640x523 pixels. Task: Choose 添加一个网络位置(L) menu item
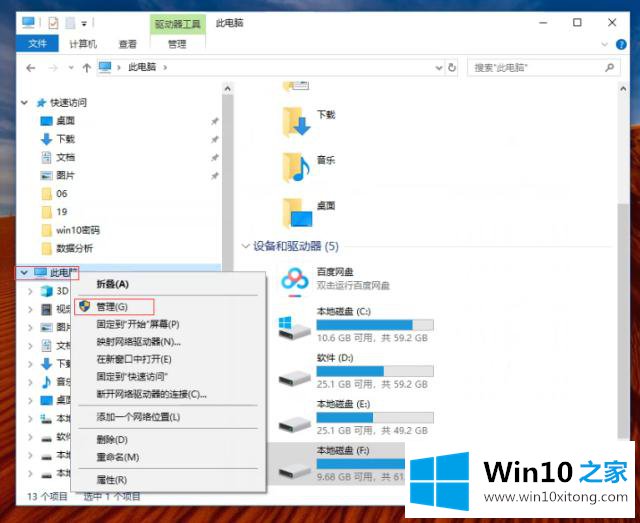tap(138, 417)
